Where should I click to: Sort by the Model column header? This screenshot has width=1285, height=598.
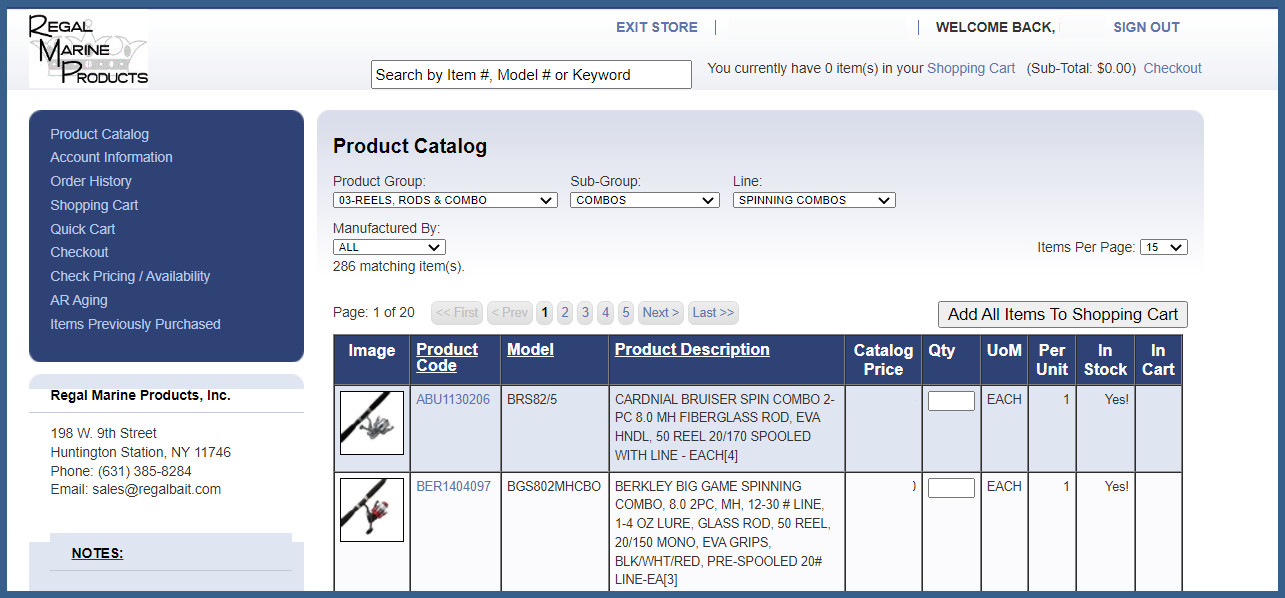(x=530, y=349)
